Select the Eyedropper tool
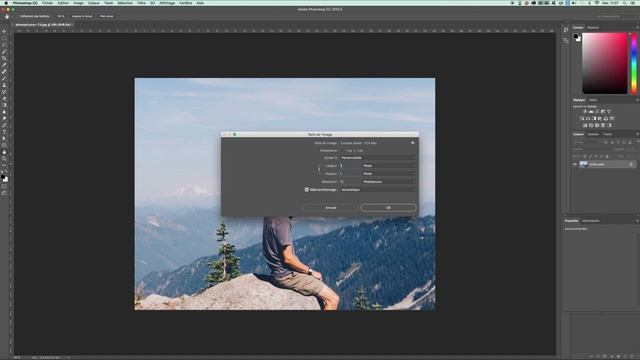This screenshot has width=640, height=360. click(x=4, y=65)
